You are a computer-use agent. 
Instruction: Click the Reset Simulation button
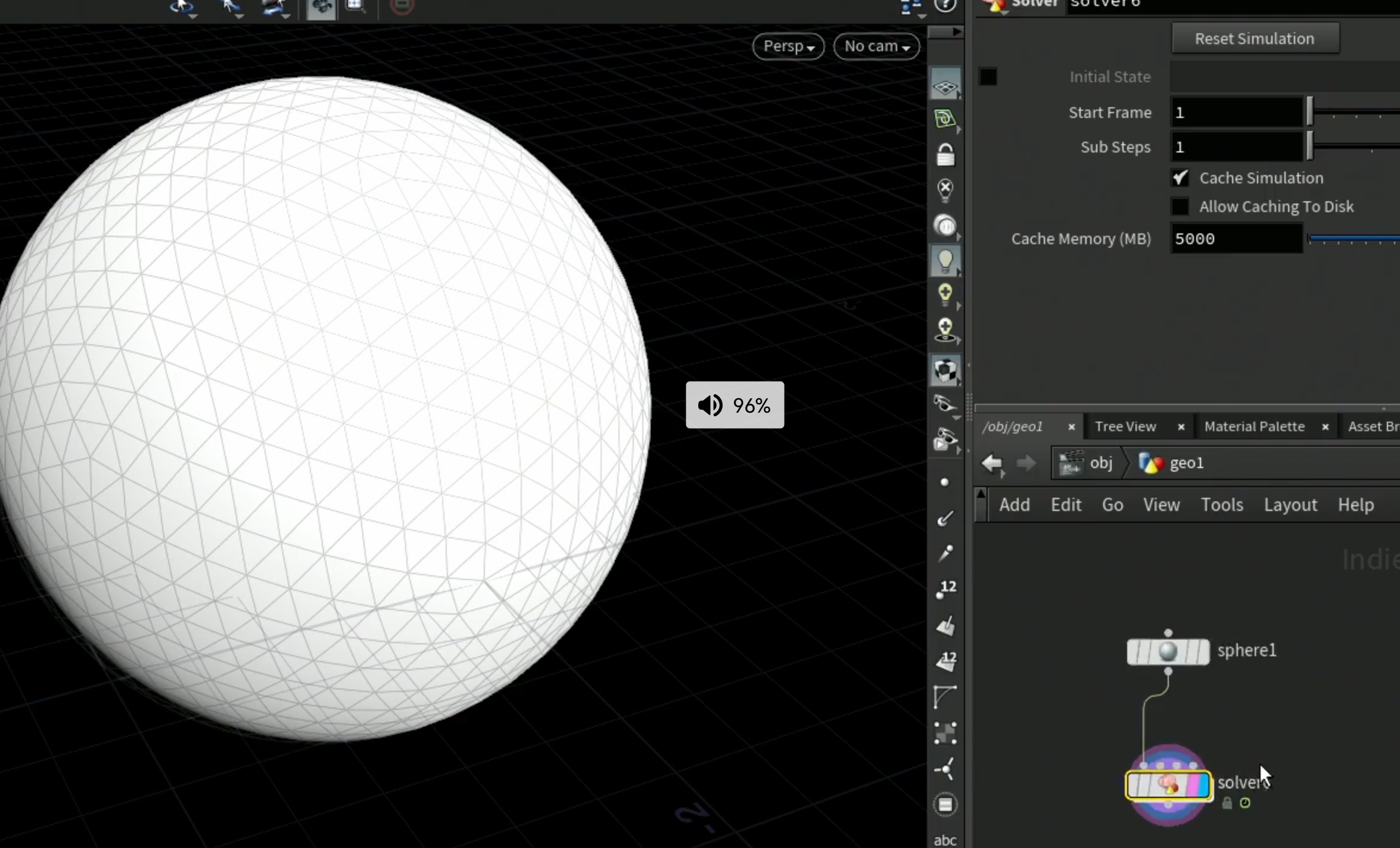1255,39
